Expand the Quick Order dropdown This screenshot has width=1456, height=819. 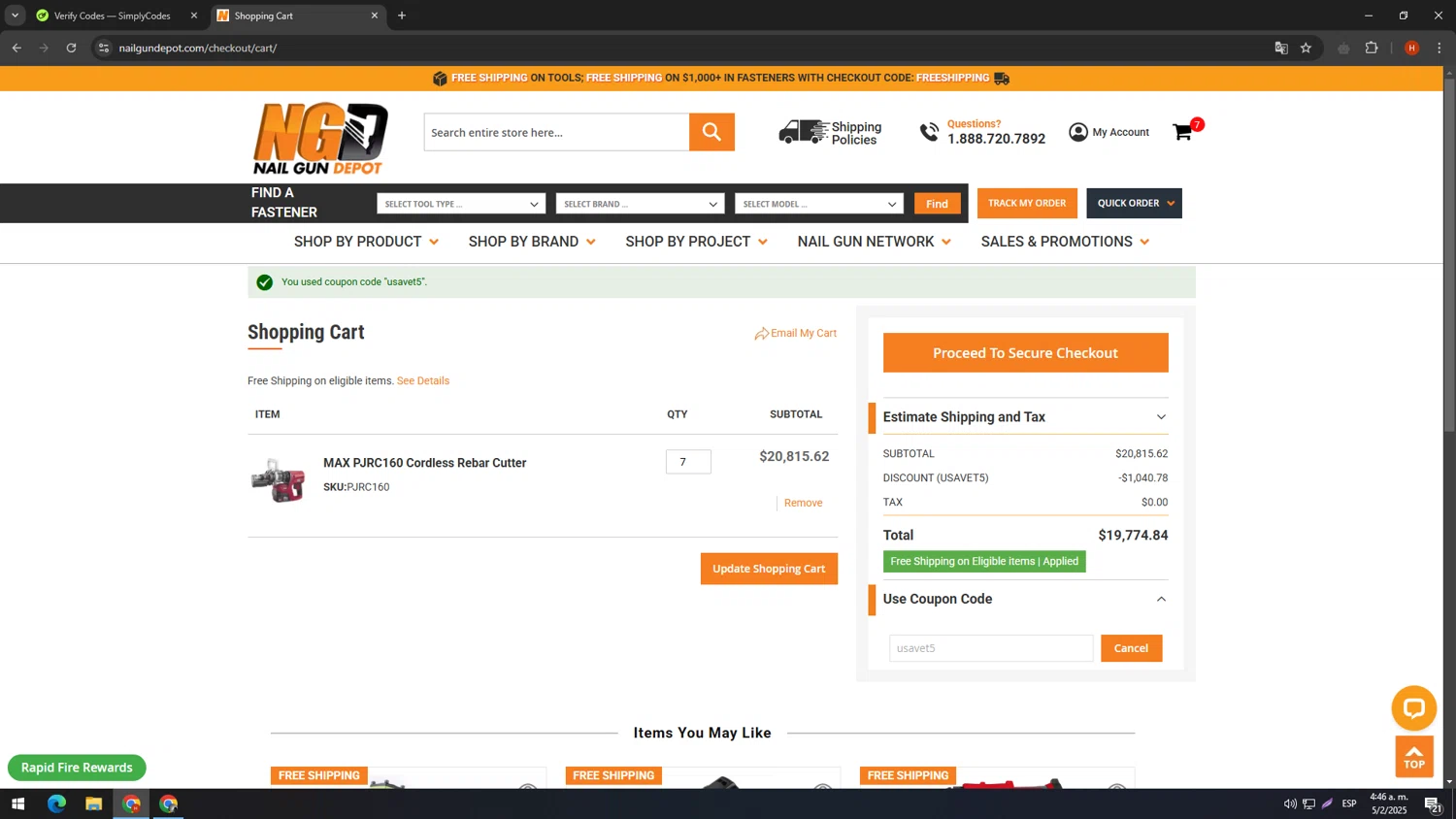1134,203
